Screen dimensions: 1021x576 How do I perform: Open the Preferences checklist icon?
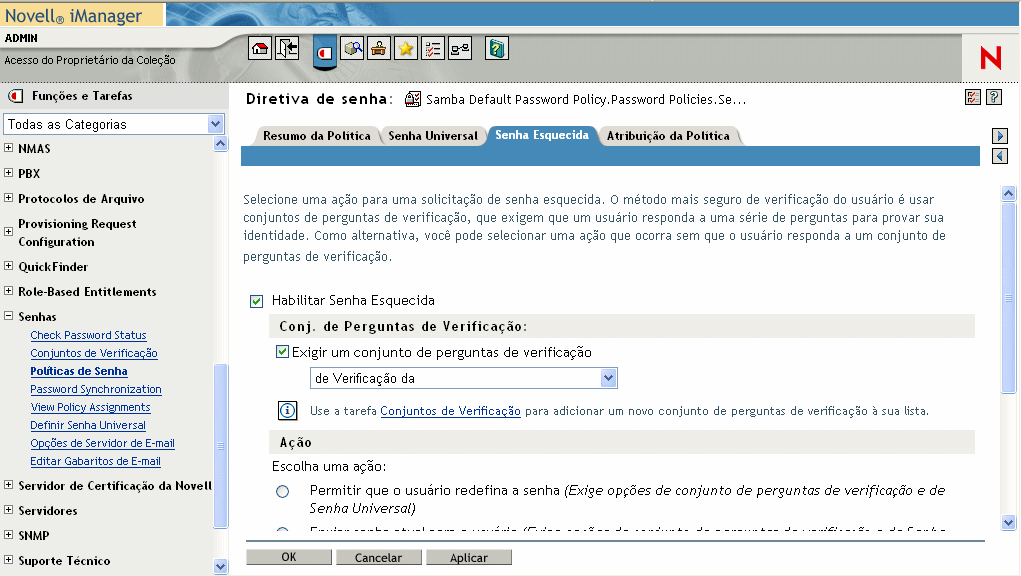pos(433,49)
